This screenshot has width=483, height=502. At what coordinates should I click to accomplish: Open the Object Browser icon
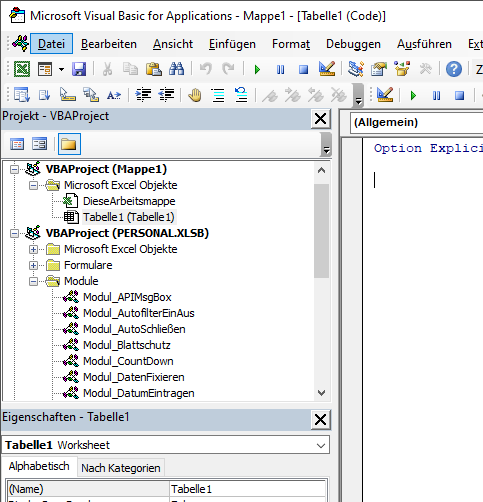pos(402,69)
